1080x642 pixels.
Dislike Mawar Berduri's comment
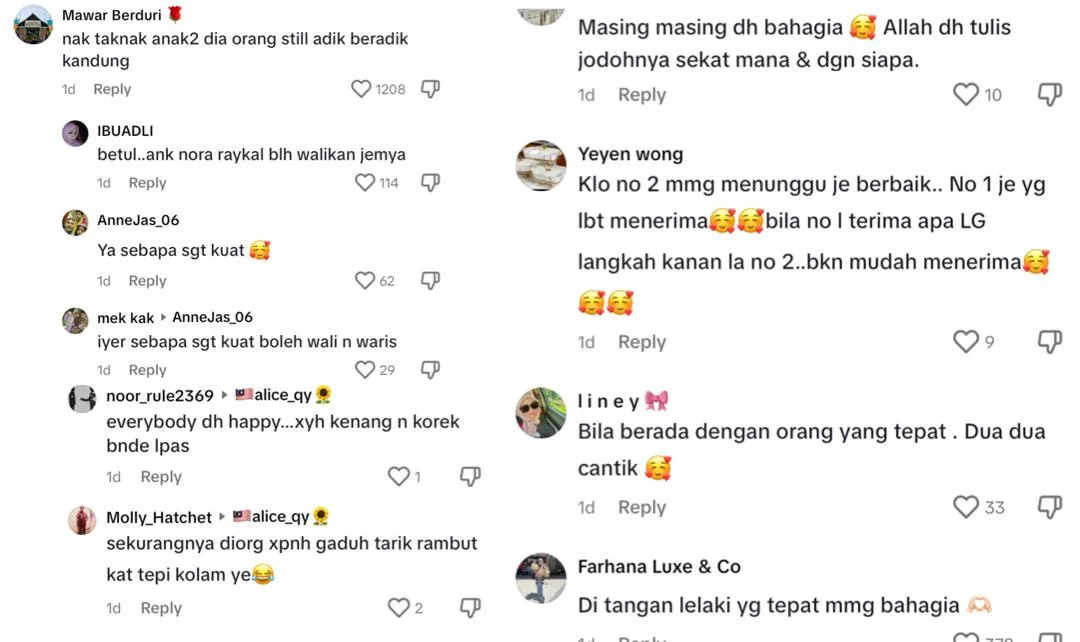(x=430, y=89)
